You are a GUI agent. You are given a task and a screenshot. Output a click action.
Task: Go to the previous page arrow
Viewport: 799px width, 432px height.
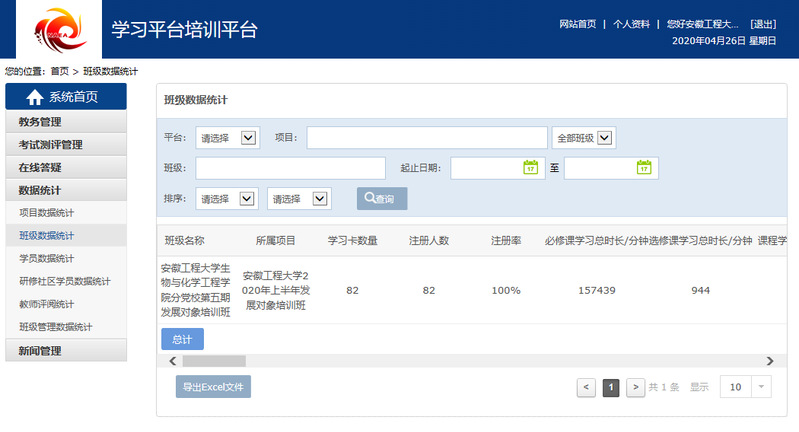(586, 387)
